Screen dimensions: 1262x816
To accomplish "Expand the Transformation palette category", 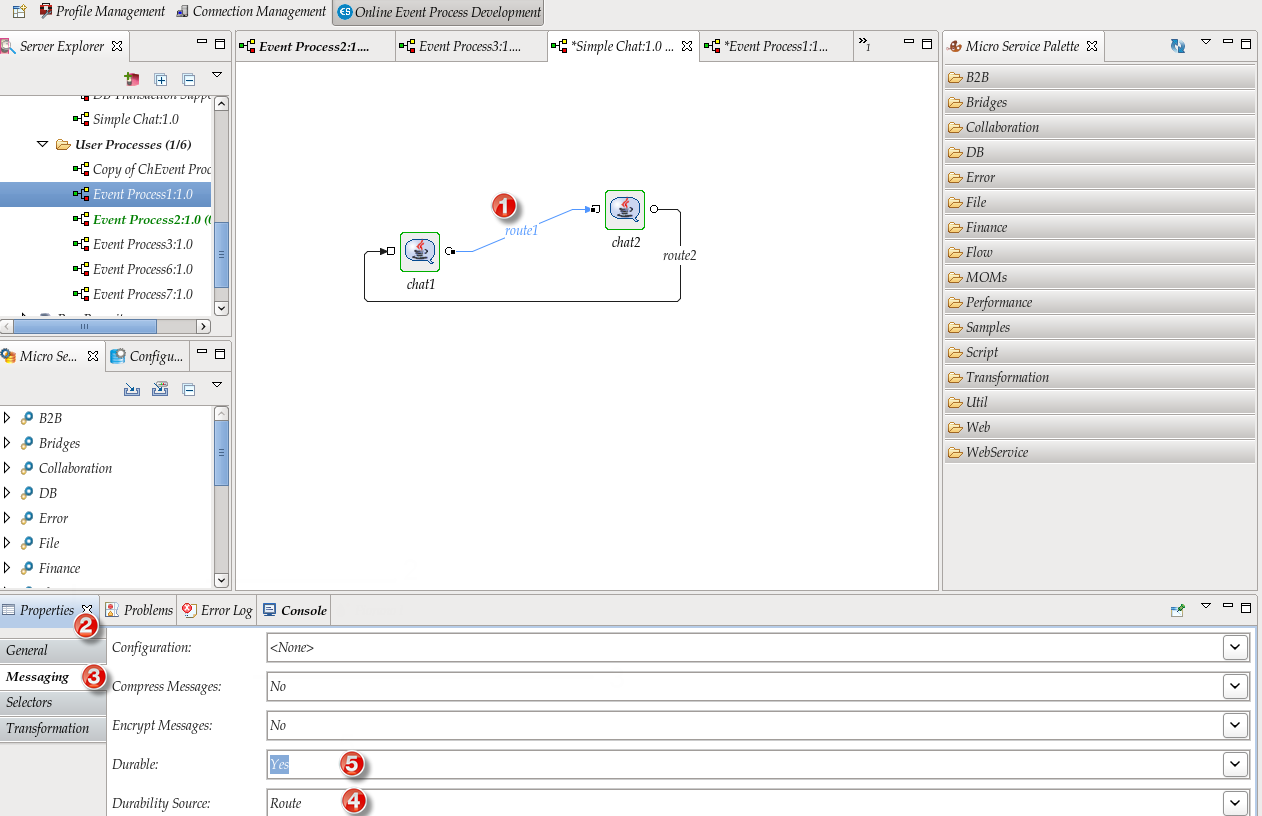I will [x=1007, y=377].
